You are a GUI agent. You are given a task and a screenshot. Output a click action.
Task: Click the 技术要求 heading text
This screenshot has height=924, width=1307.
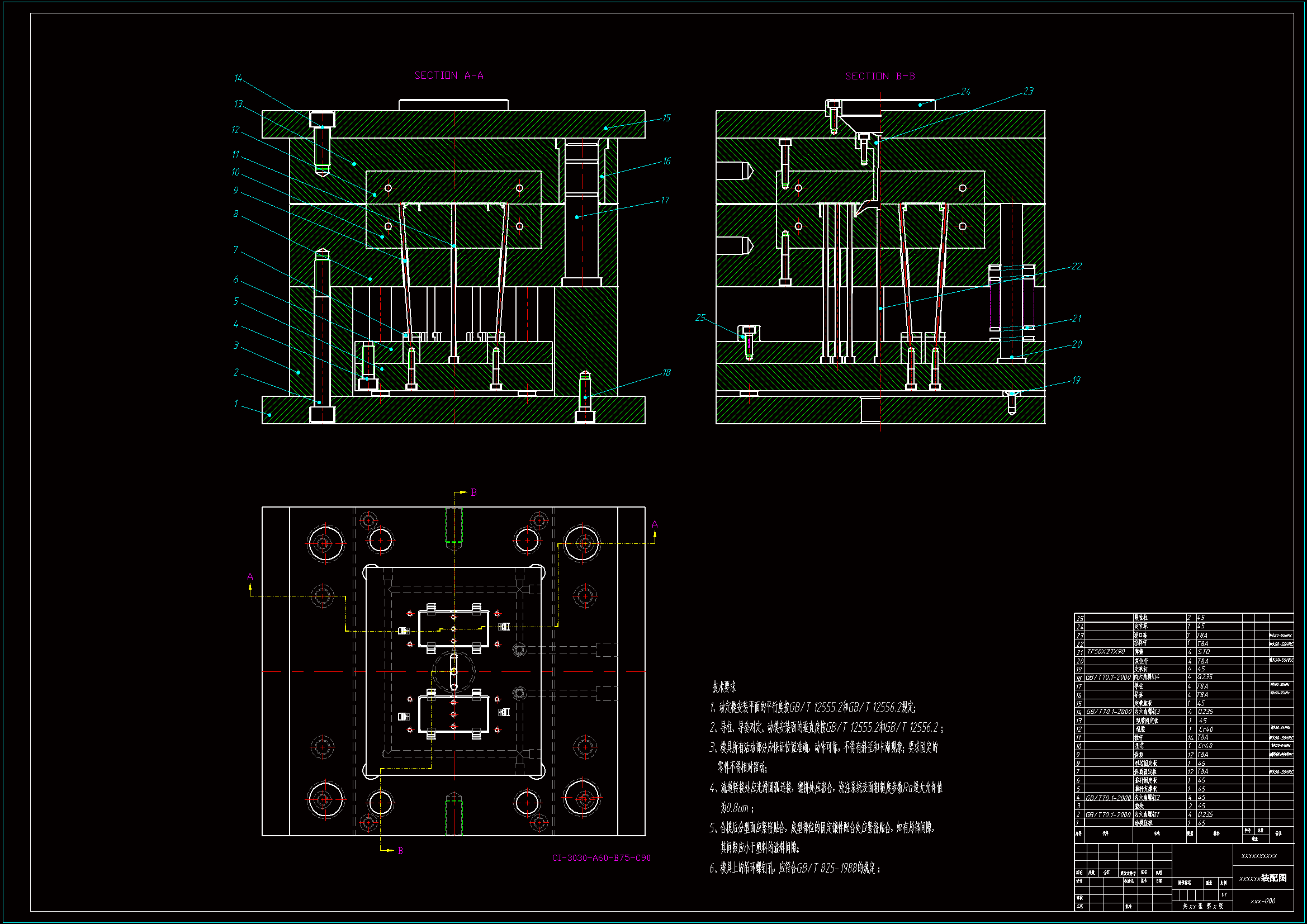point(723,687)
